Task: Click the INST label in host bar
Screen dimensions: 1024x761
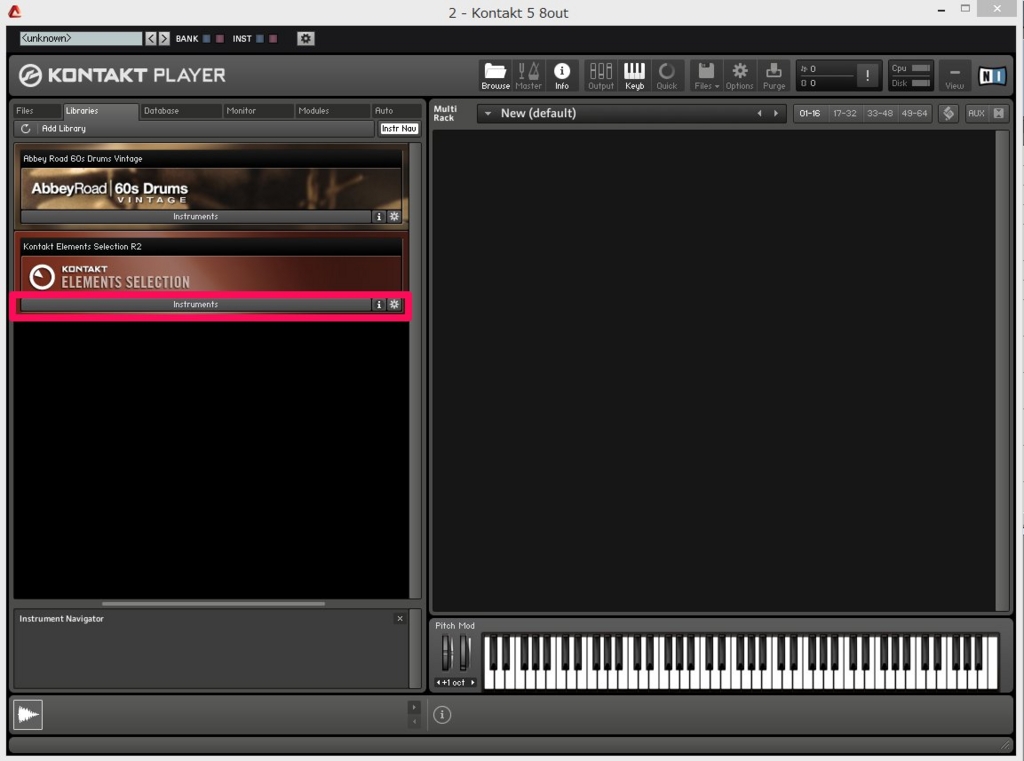Action: coord(242,39)
